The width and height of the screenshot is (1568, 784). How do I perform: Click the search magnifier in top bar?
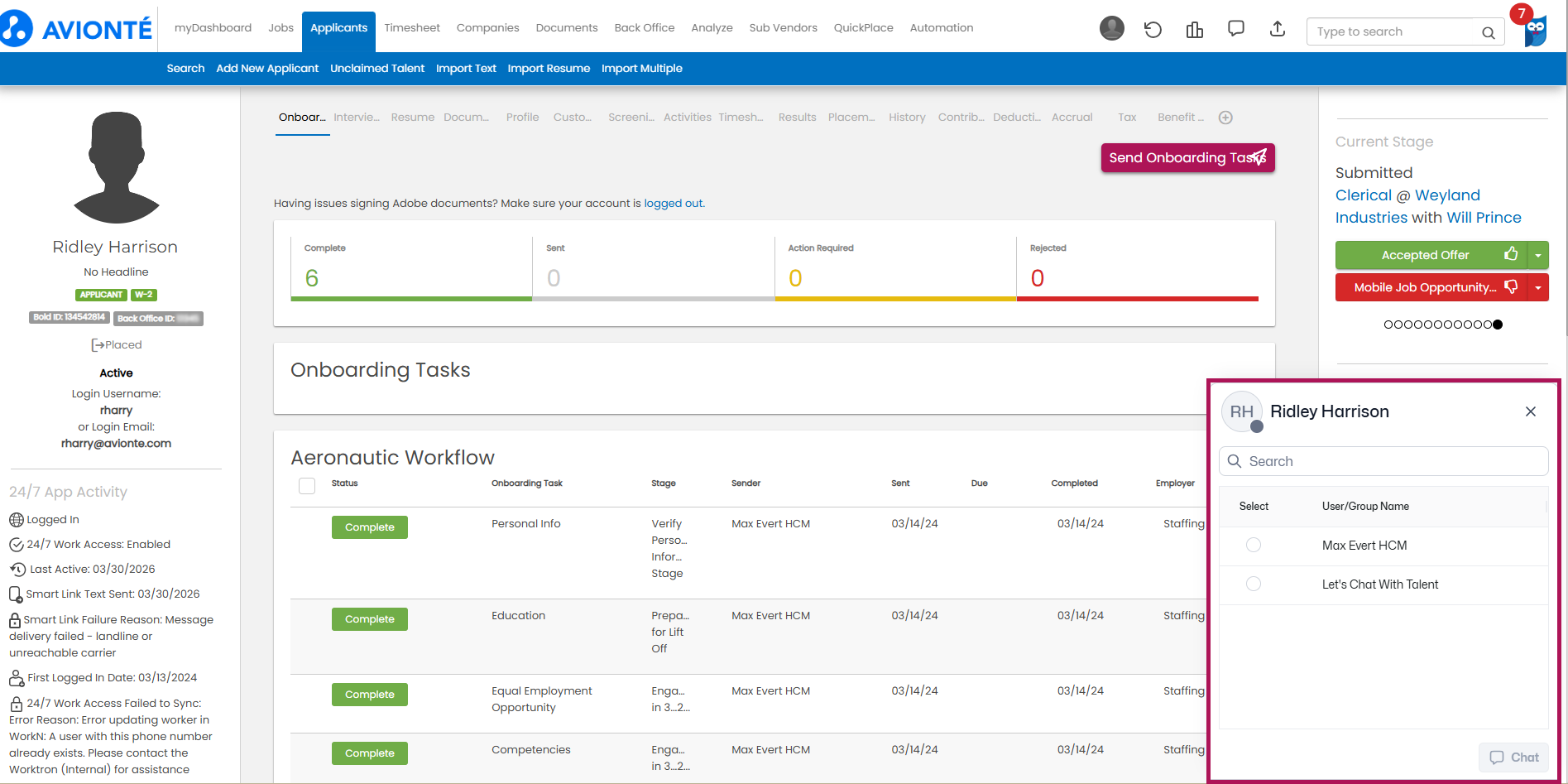click(x=1488, y=32)
